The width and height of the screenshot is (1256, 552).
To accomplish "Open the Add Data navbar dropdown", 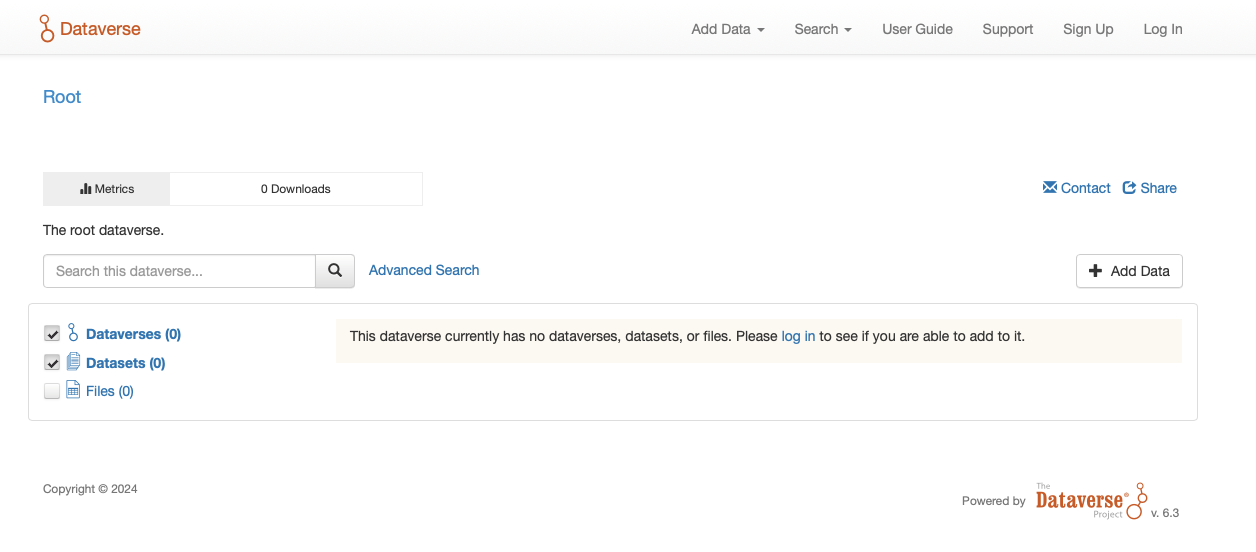I will 727,29.
